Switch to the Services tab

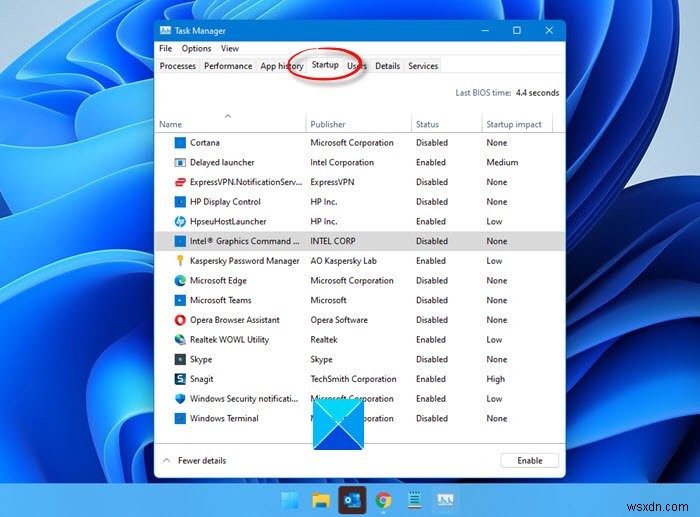(x=423, y=66)
